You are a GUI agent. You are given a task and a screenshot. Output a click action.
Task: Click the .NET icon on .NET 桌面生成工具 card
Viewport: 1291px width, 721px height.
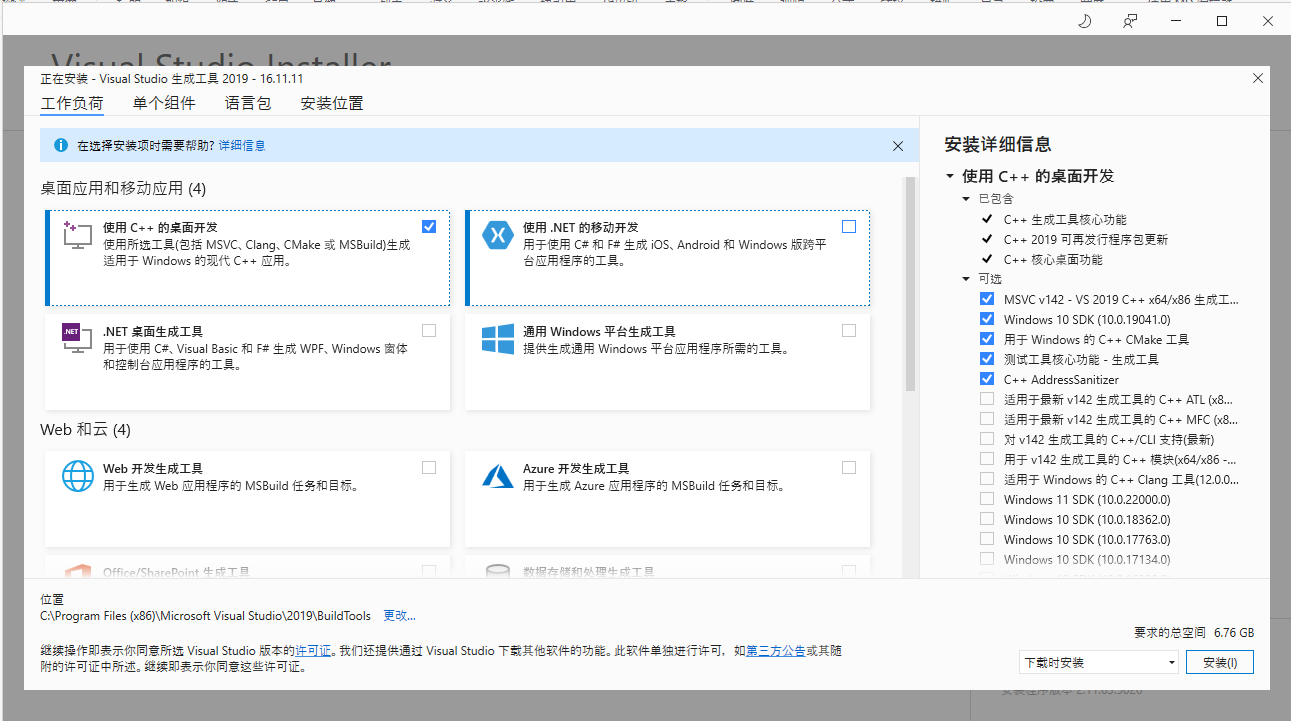point(77,338)
